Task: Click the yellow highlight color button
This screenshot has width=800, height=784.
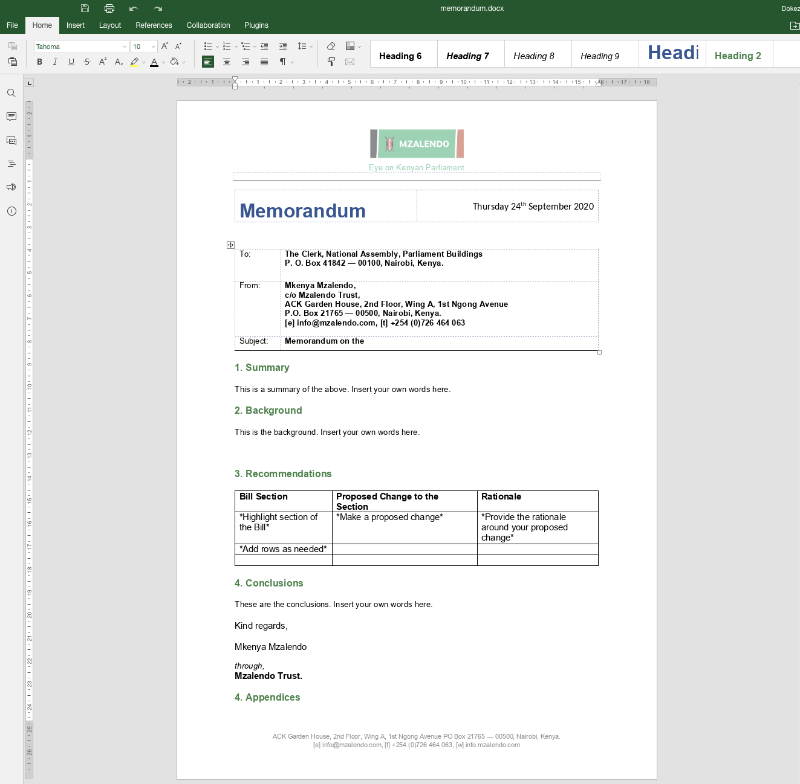Action: (134, 62)
